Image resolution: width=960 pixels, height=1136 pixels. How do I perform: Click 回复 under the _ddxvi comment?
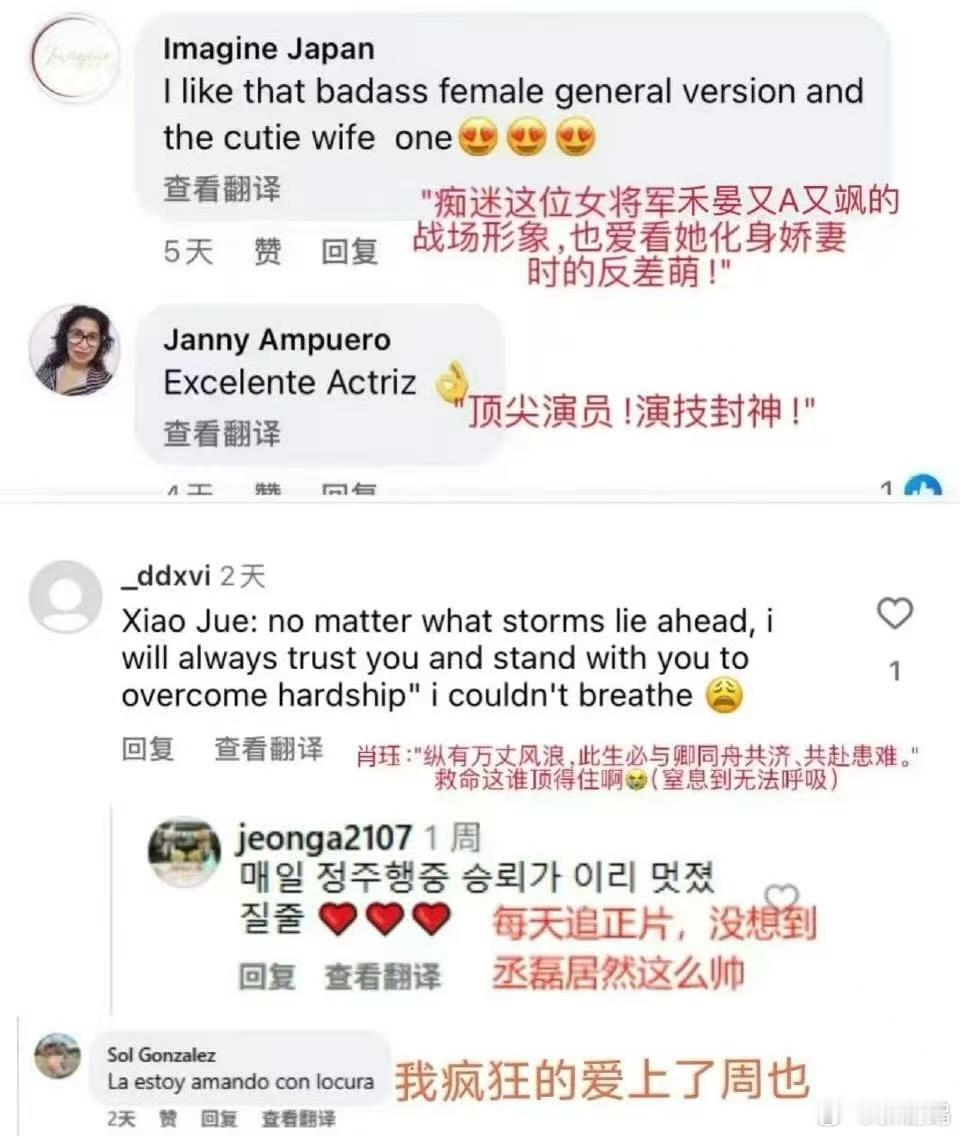coord(149,749)
